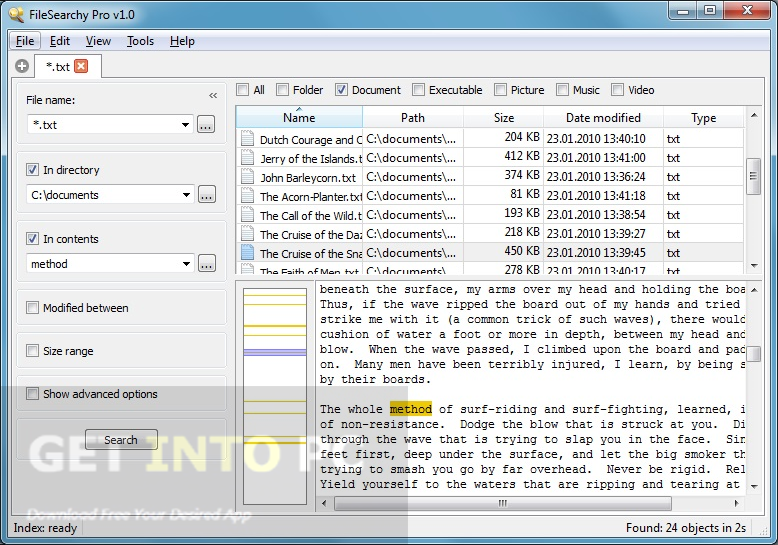The height and width of the screenshot is (545, 778).
Task: Click file icon for Jerry of the Islands
Action: [x=247, y=157]
